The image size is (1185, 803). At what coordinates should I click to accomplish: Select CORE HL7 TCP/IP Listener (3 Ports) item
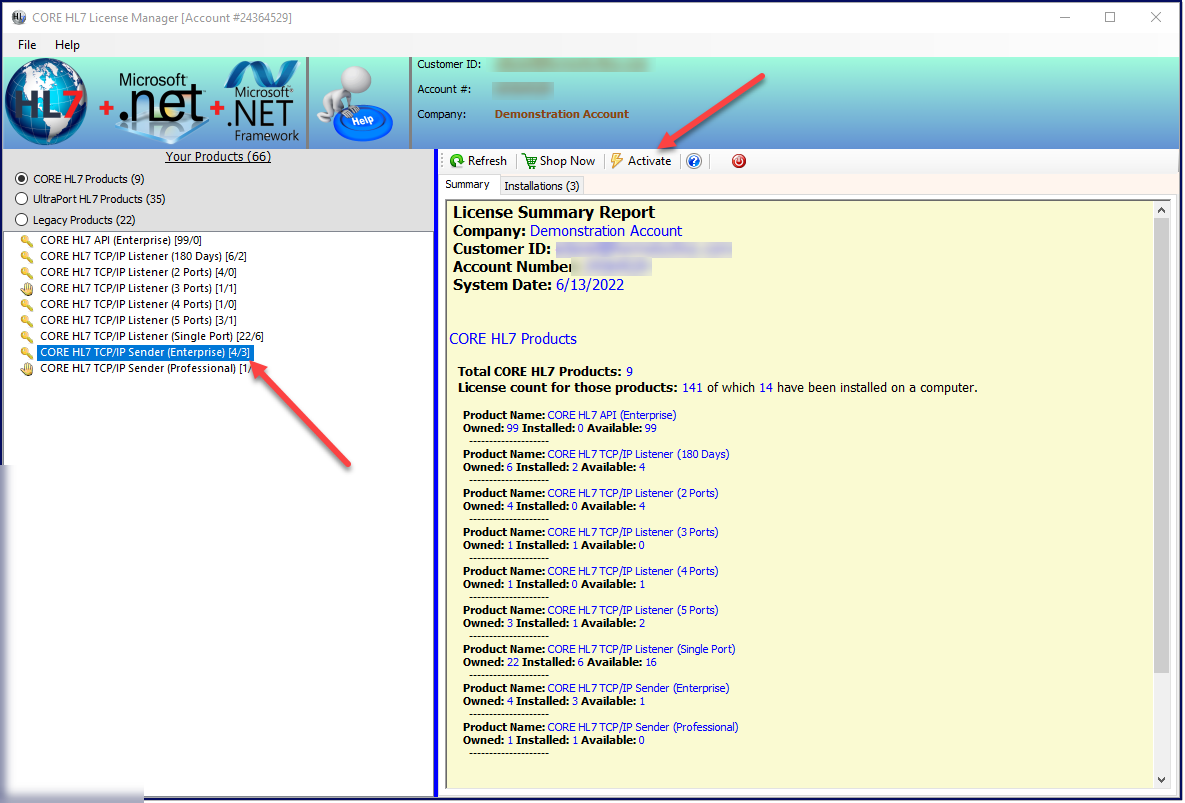click(x=138, y=288)
